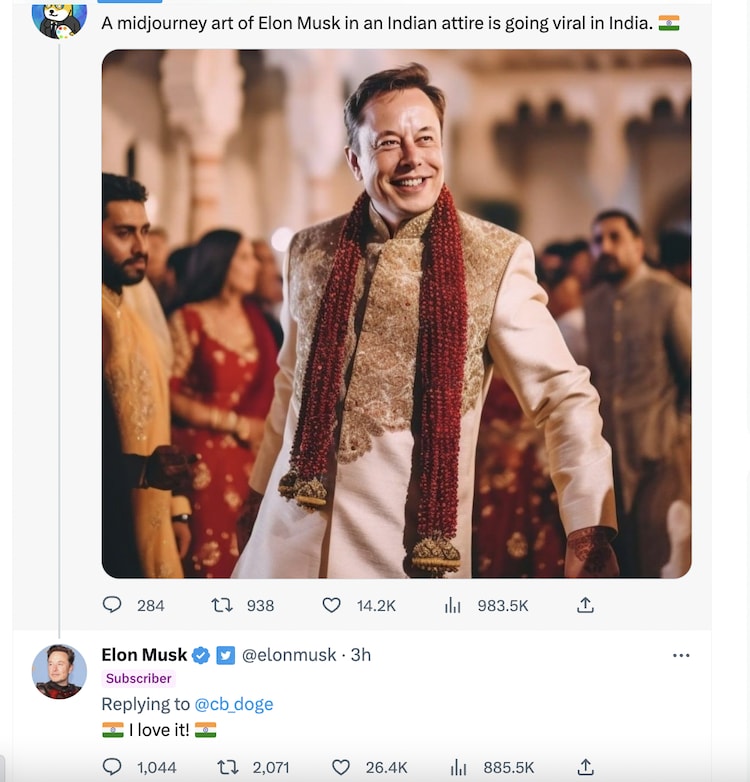
Task: Open the attached Indian attire image
Action: [396, 313]
